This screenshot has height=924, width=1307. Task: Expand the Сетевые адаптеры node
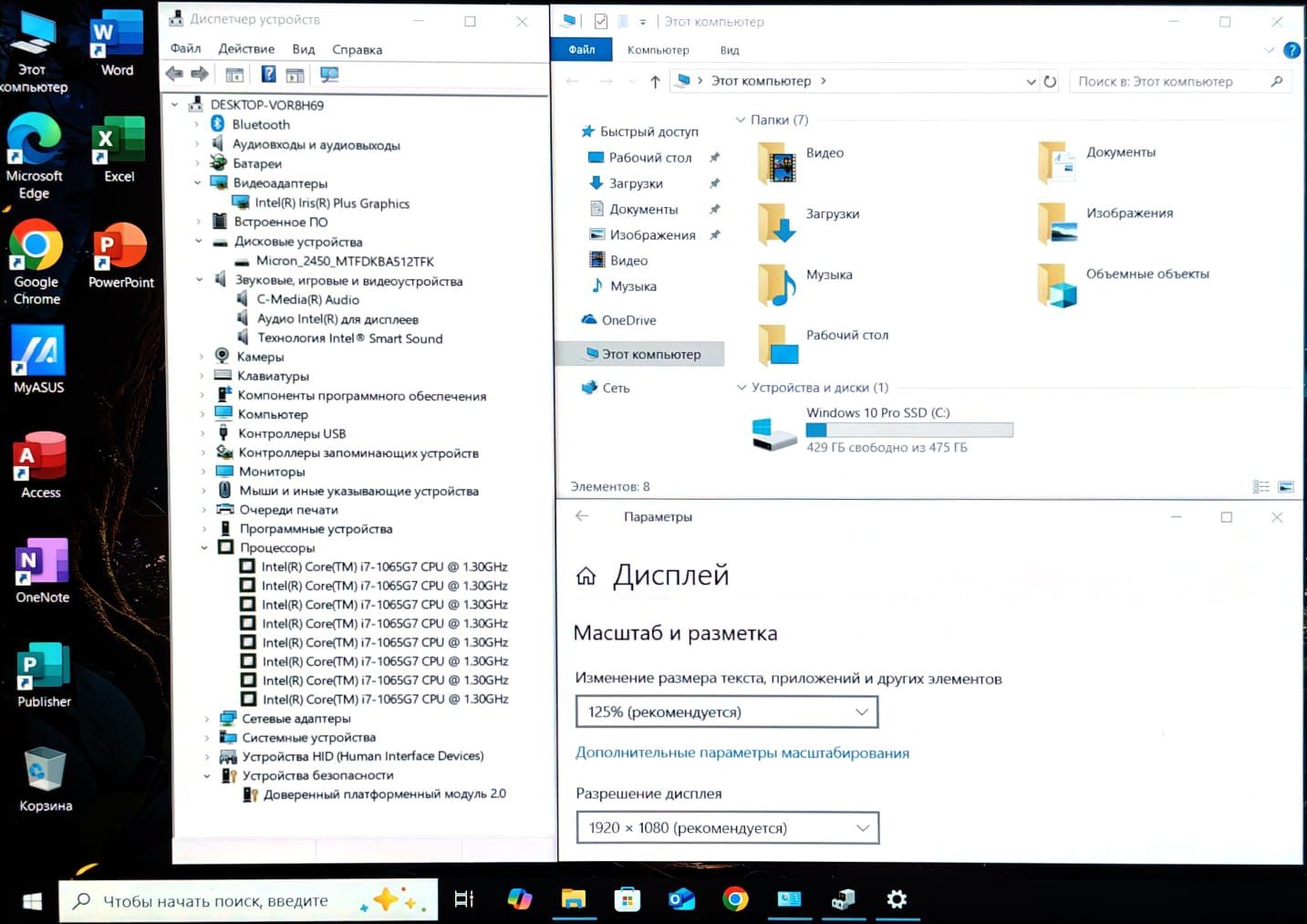click(206, 719)
